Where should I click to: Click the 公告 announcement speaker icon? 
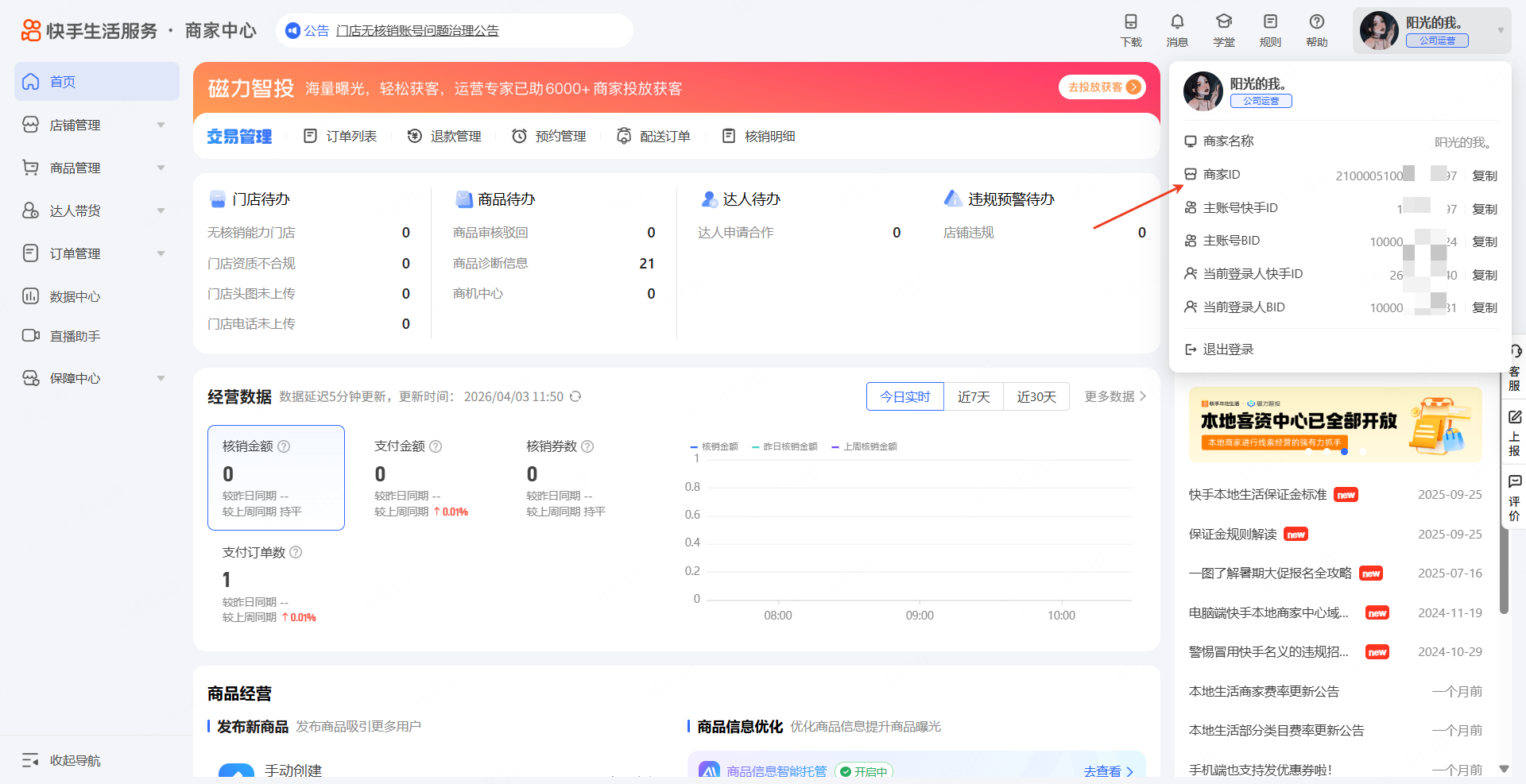[292, 30]
